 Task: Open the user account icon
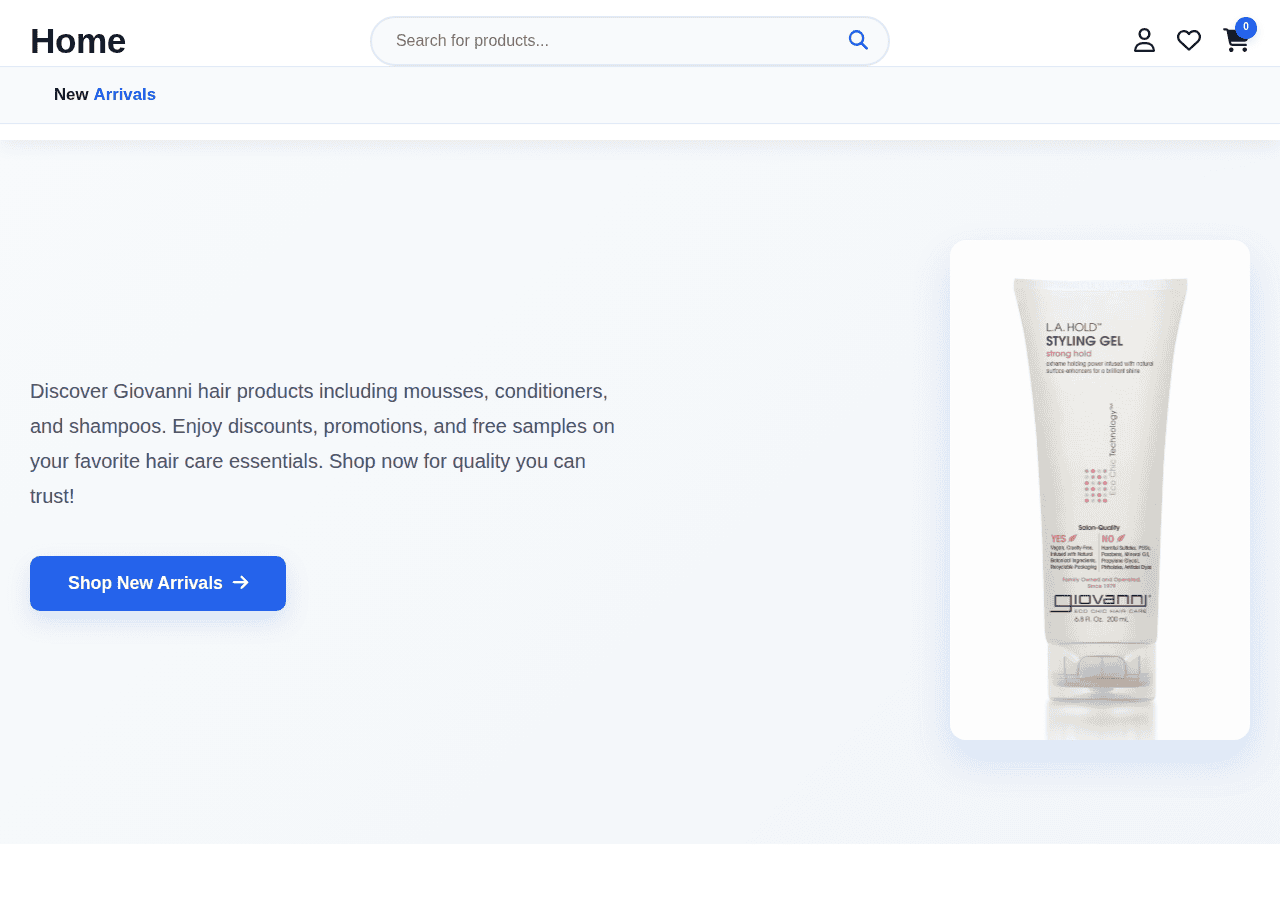pos(1144,40)
